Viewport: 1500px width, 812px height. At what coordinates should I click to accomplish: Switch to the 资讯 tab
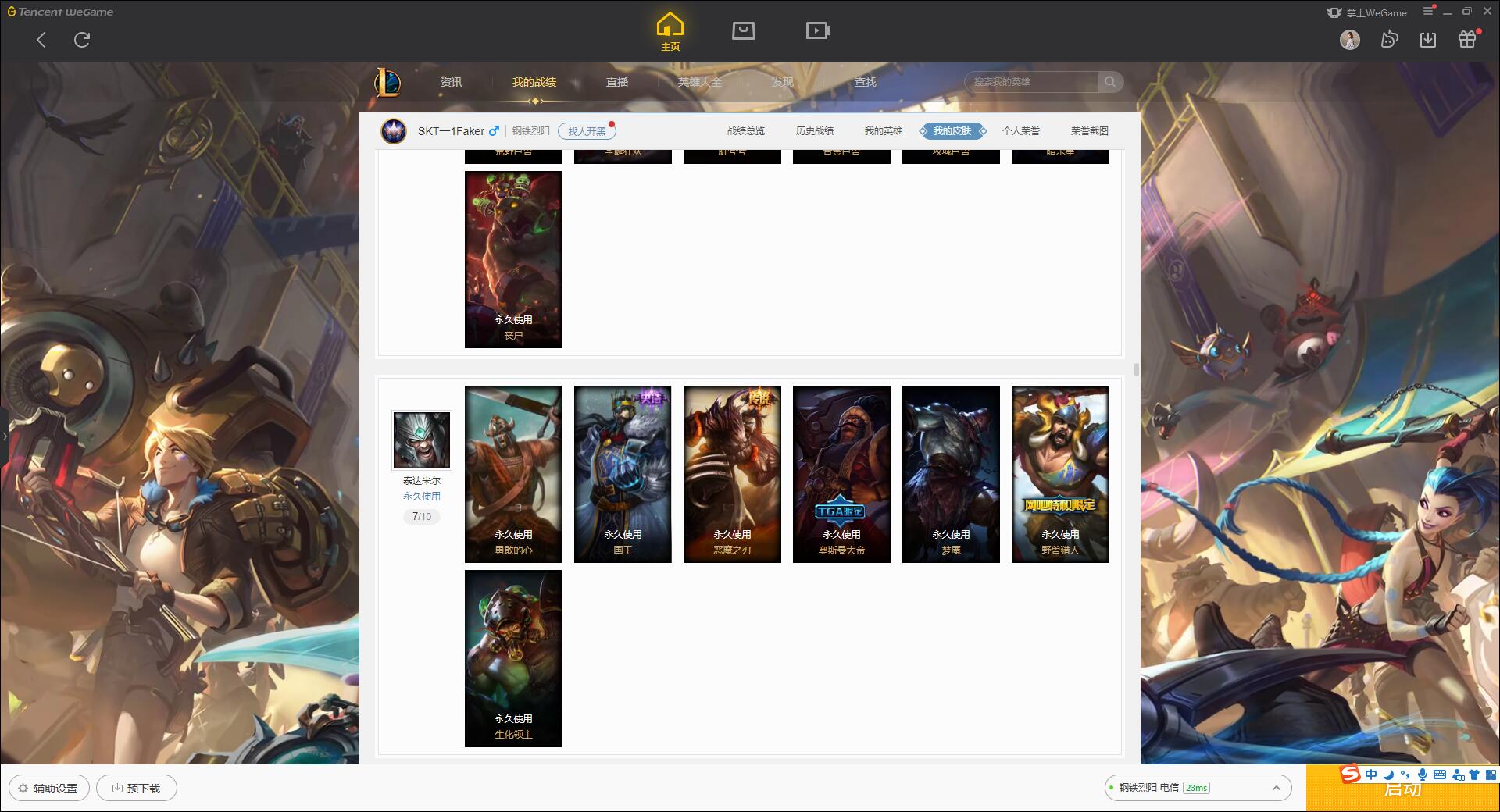(x=451, y=82)
